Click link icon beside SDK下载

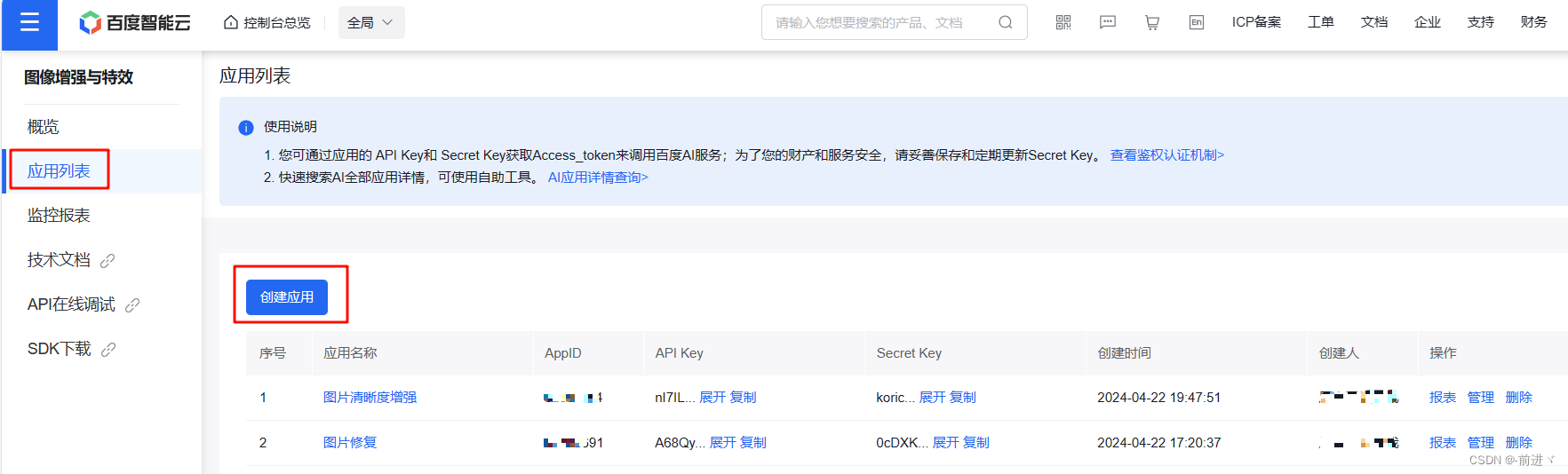(x=108, y=350)
